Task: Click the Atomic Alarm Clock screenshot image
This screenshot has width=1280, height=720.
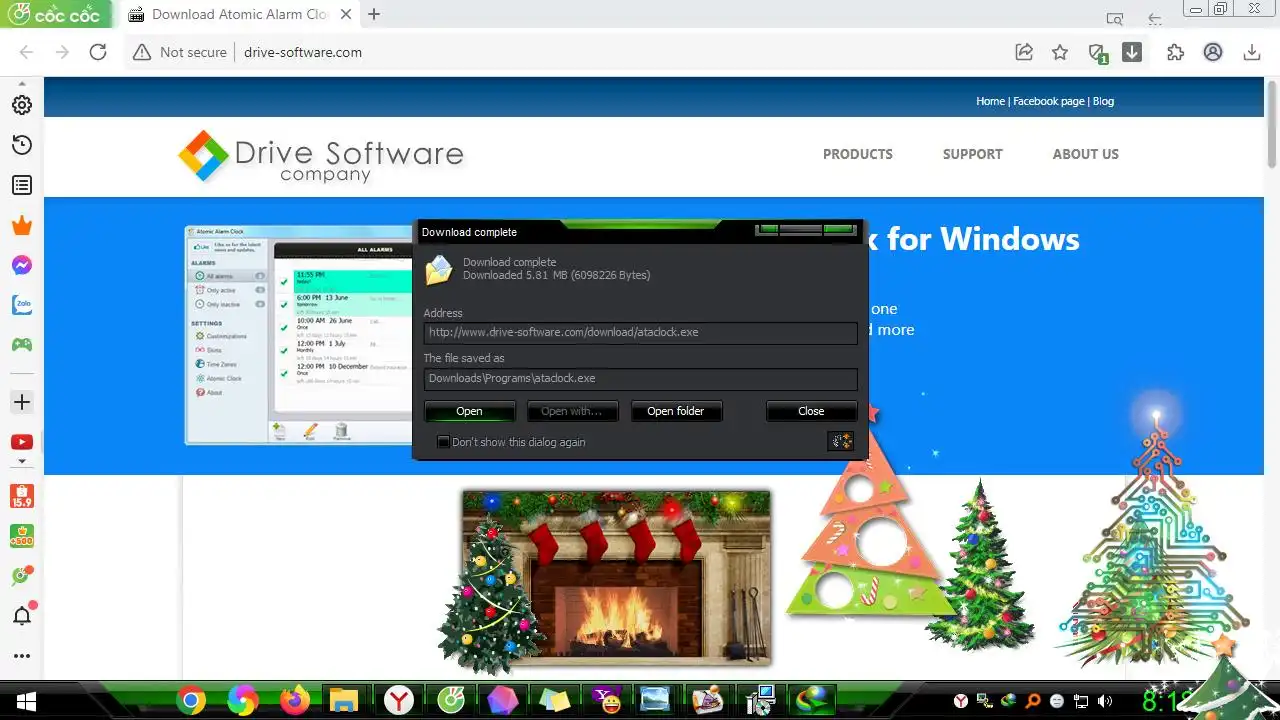Action: (x=299, y=335)
